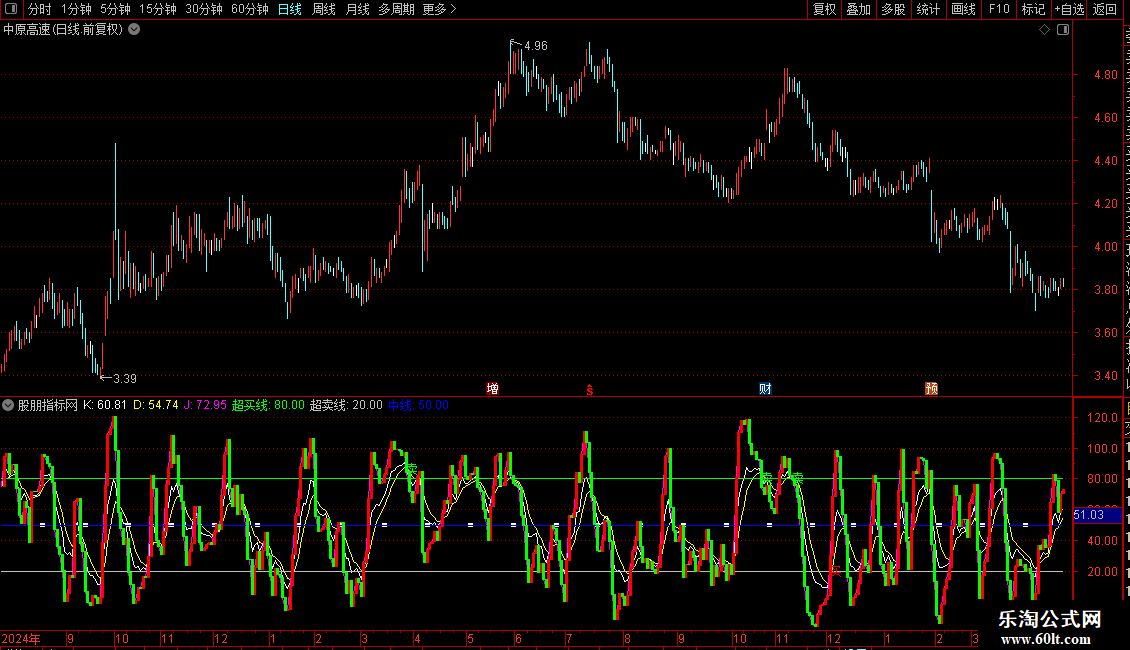Switch to 月线 monthly chart
Image resolution: width=1130 pixels, height=650 pixels.
coord(357,9)
